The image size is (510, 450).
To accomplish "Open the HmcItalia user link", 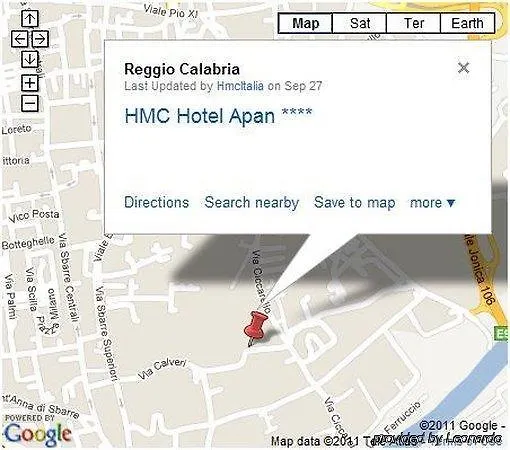I will (240, 86).
